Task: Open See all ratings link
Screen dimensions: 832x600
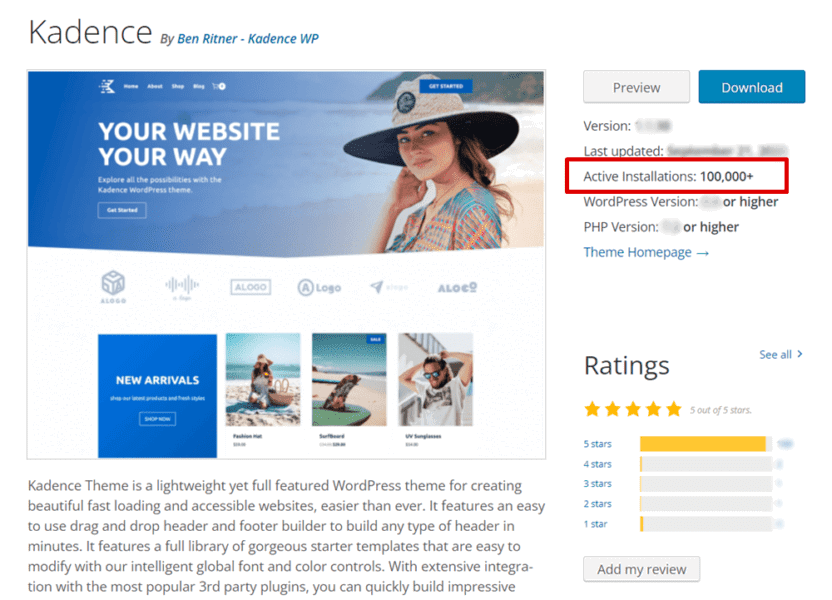Action: 781,354
